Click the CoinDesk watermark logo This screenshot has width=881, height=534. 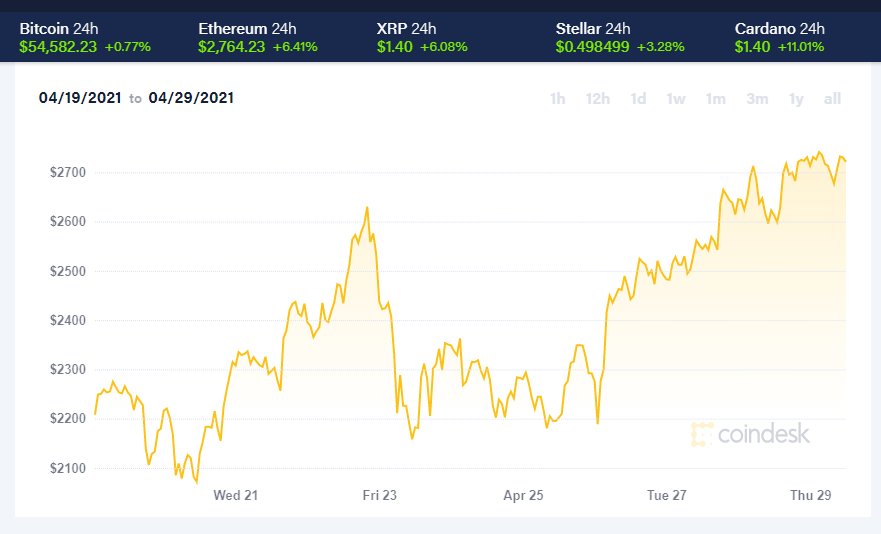tap(751, 434)
